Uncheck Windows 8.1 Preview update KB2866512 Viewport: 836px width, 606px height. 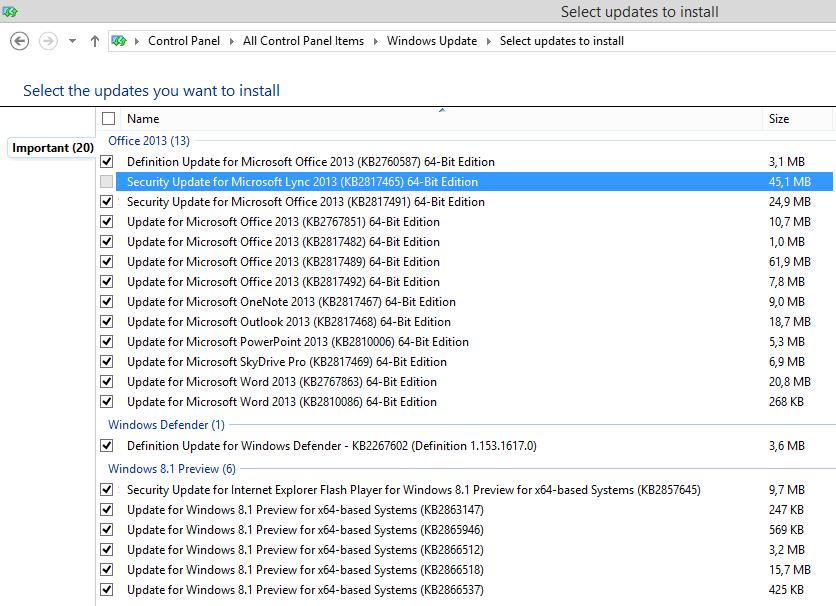point(107,550)
